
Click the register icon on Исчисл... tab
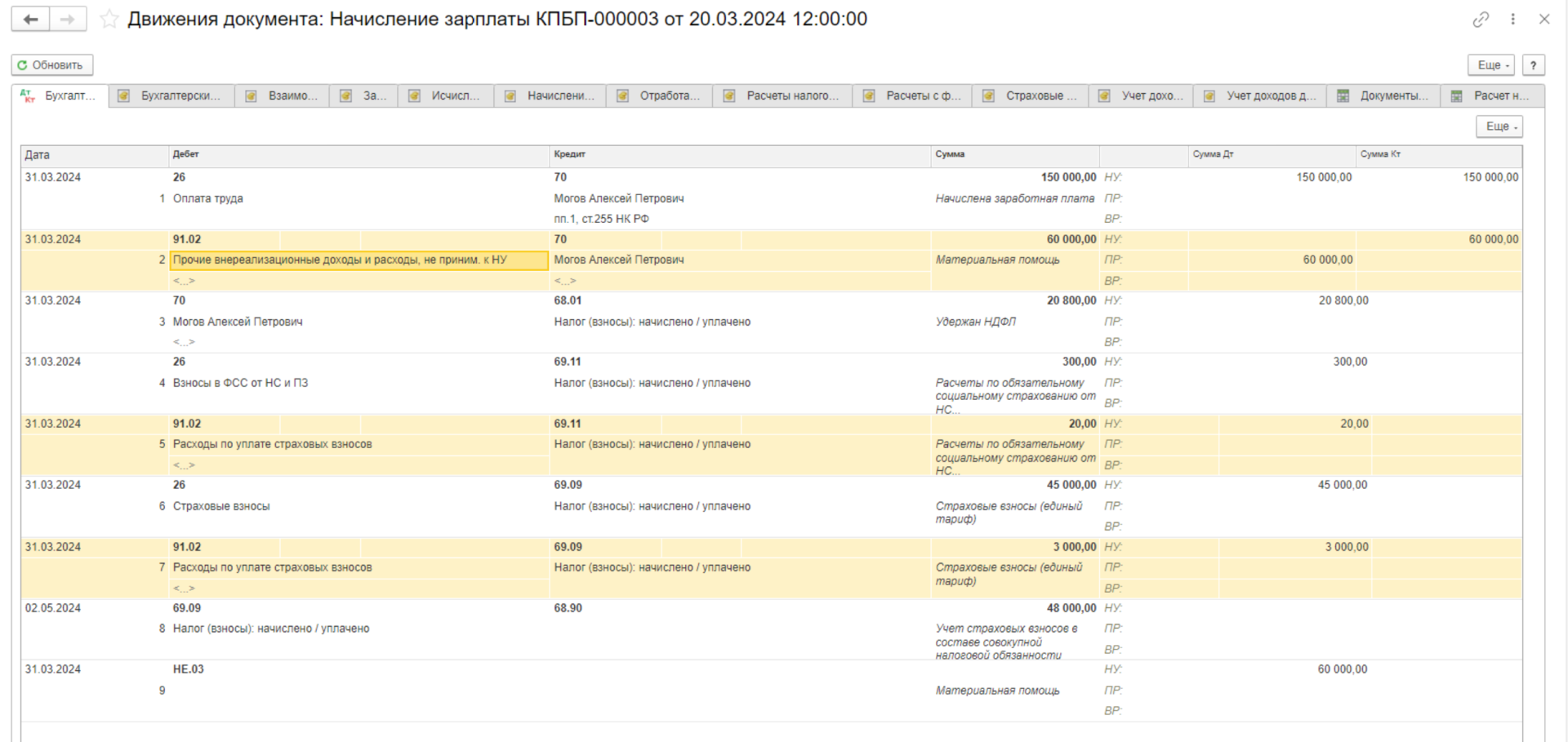coord(415,96)
